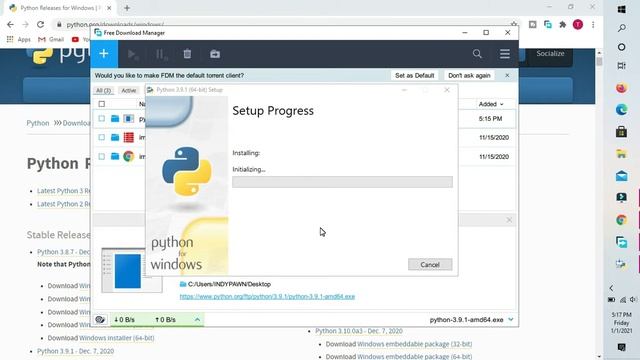The height and width of the screenshot is (360, 640).
Task: Open Task View on taskbar
Action: 622,66
